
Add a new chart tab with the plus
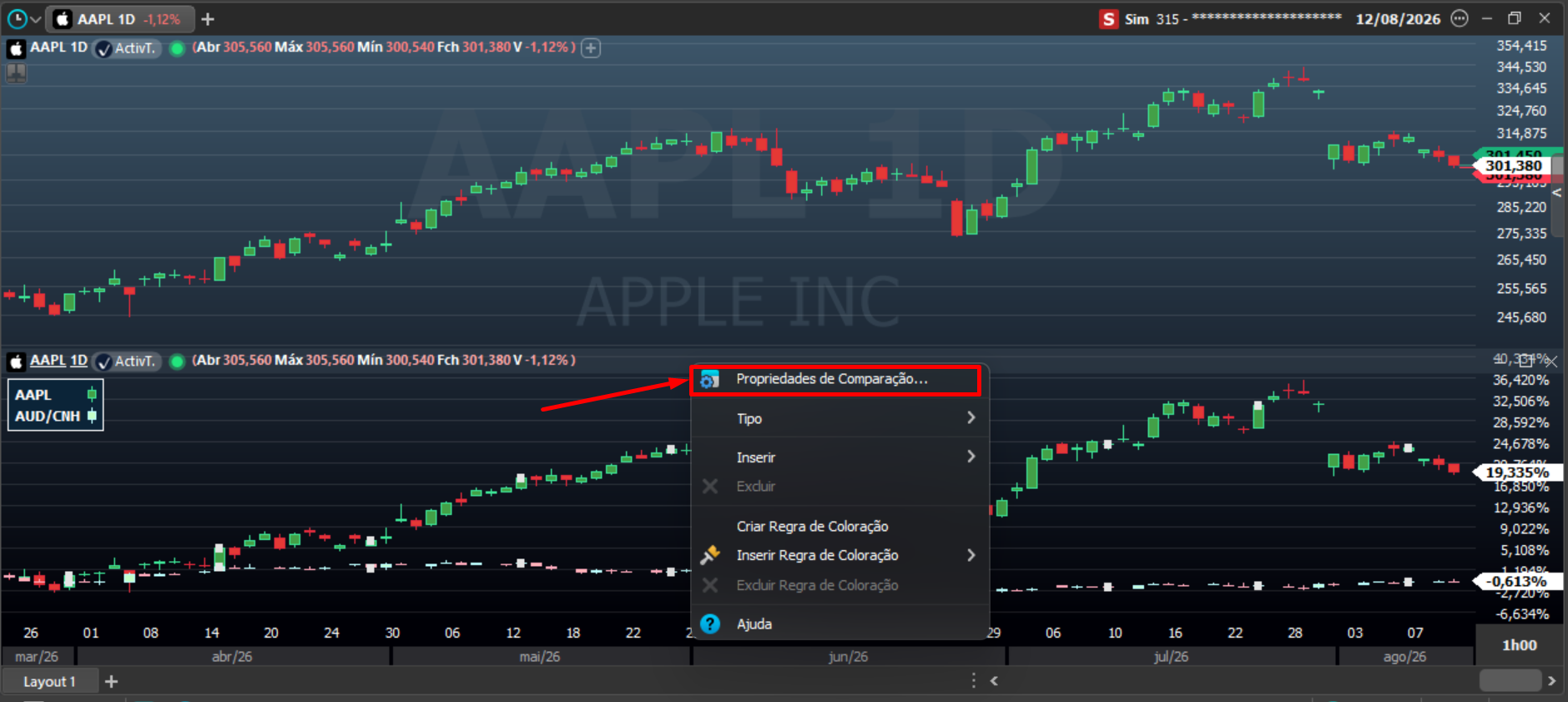tap(208, 18)
